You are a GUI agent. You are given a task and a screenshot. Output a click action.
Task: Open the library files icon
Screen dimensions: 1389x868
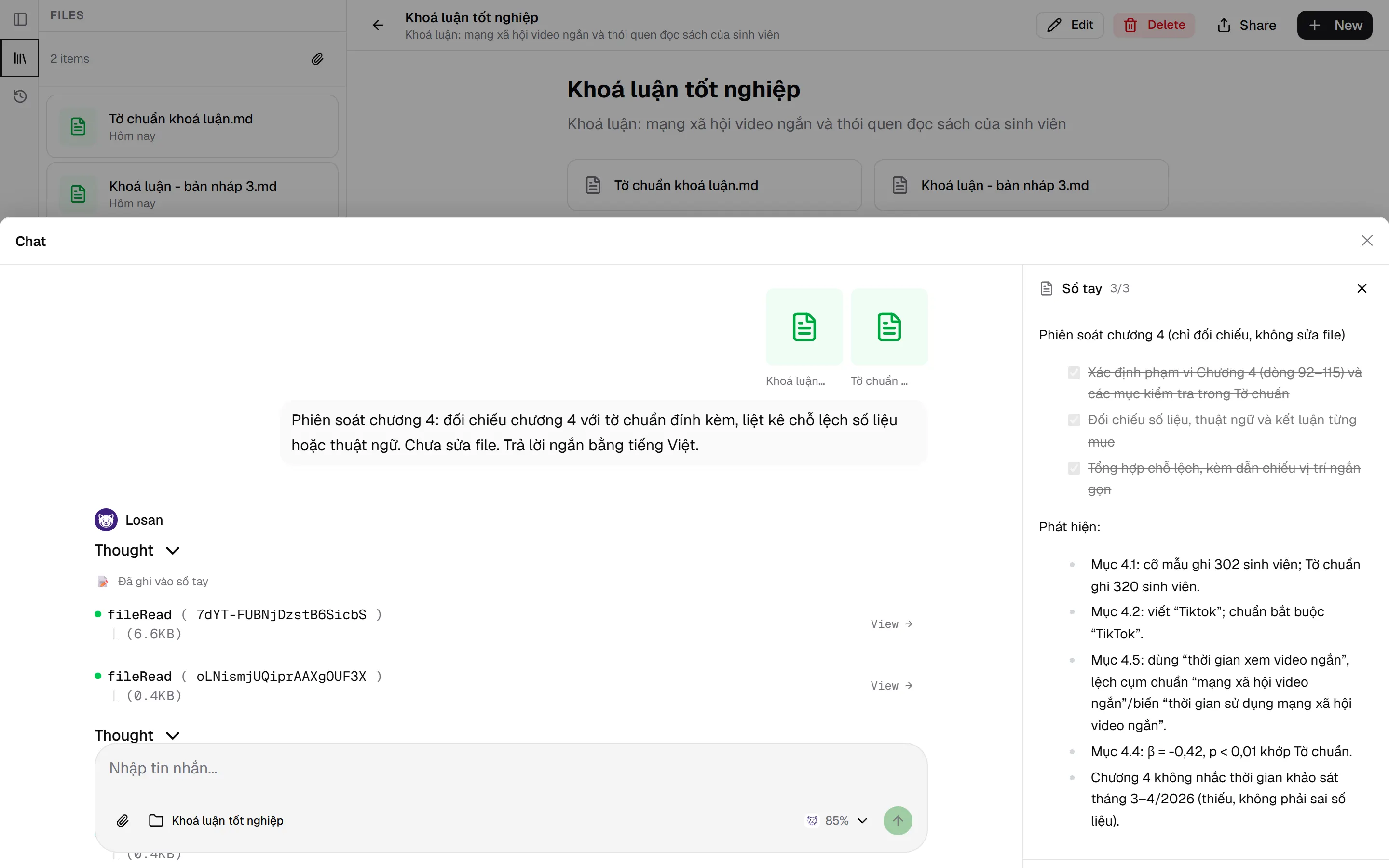20,58
